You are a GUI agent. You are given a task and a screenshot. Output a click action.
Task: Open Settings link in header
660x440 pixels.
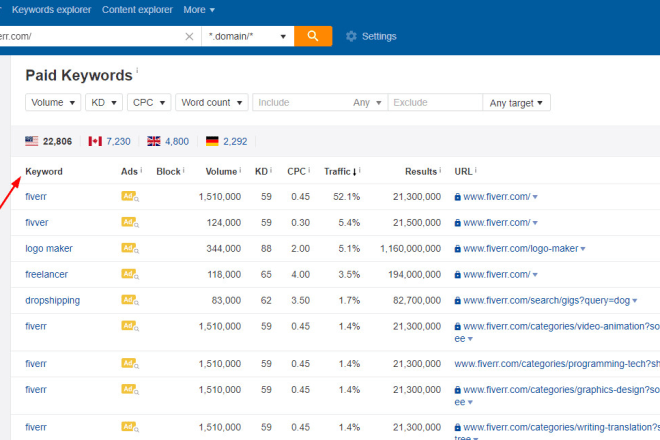[x=379, y=36]
